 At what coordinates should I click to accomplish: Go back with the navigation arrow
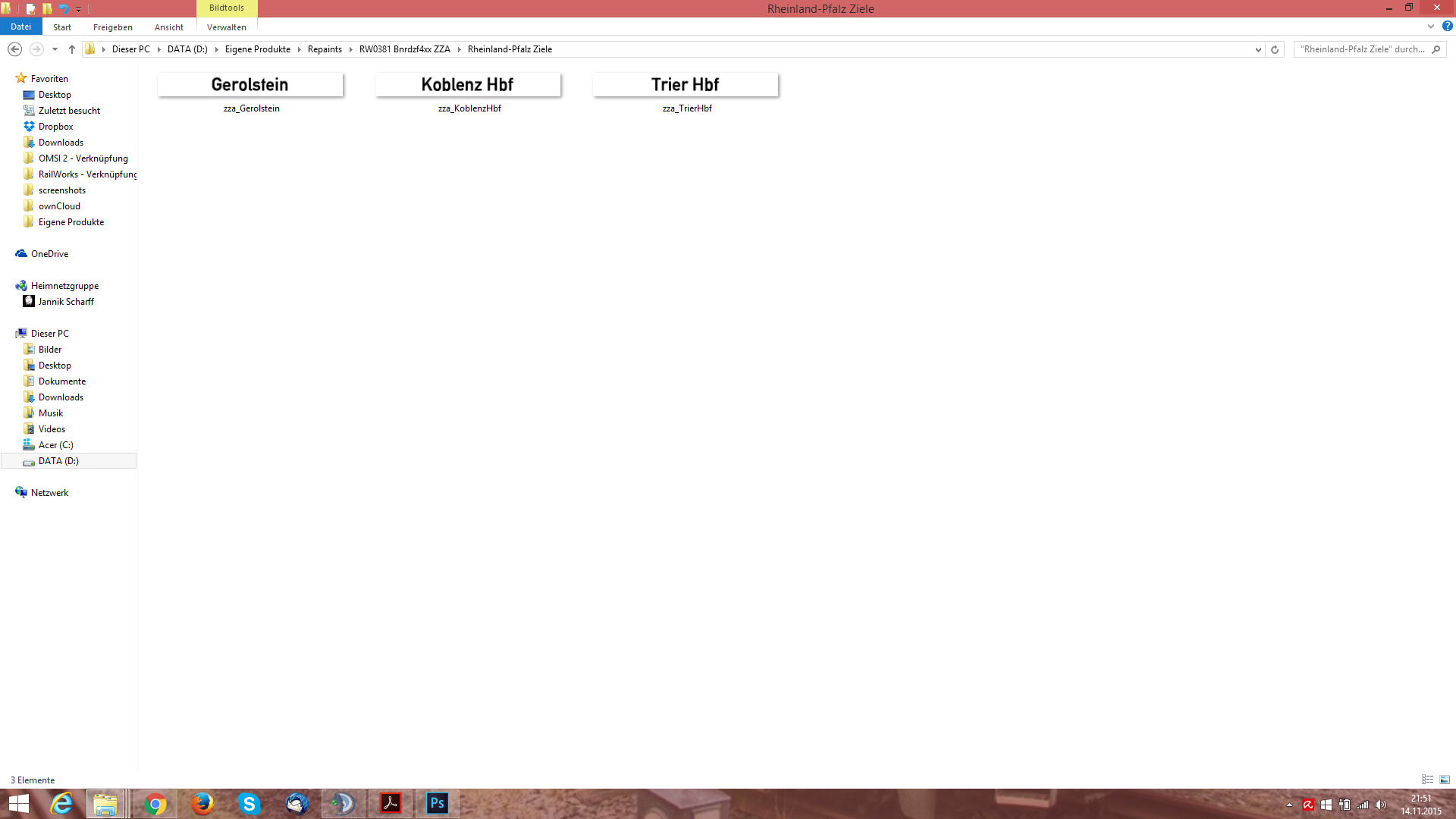pyautogui.click(x=14, y=49)
